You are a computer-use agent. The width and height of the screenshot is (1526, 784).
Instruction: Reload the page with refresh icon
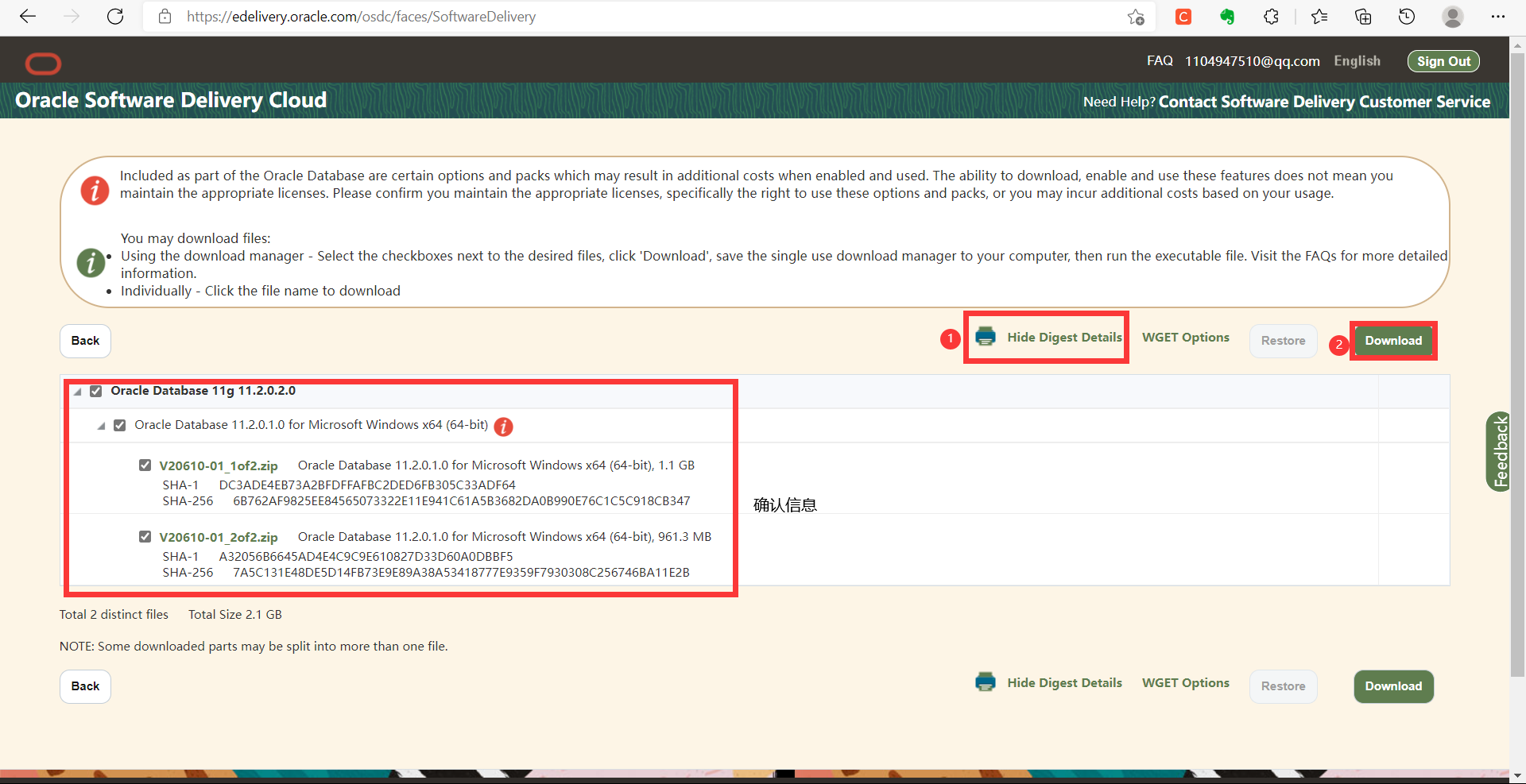point(115,17)
